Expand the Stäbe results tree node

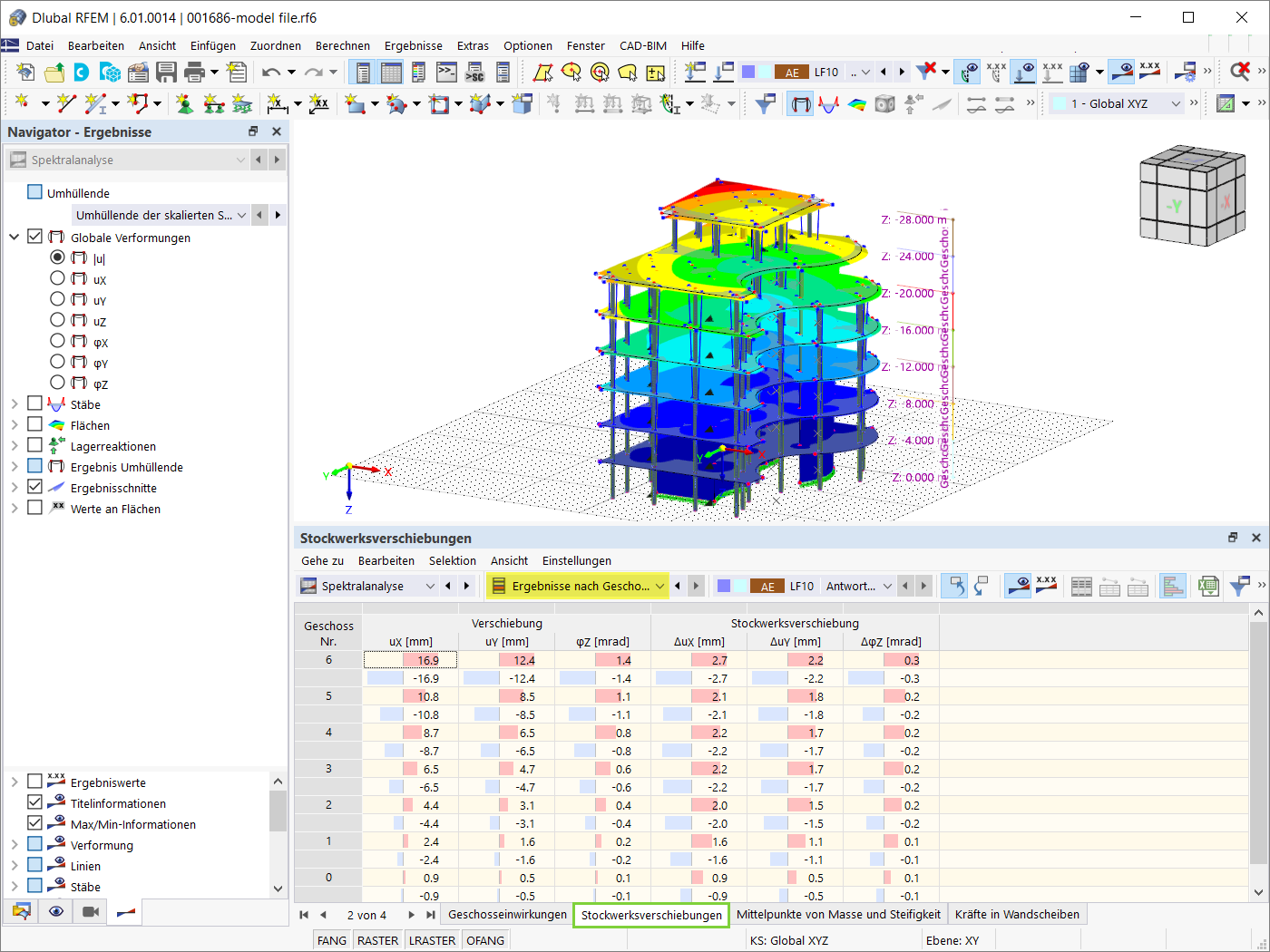point(15,404)
